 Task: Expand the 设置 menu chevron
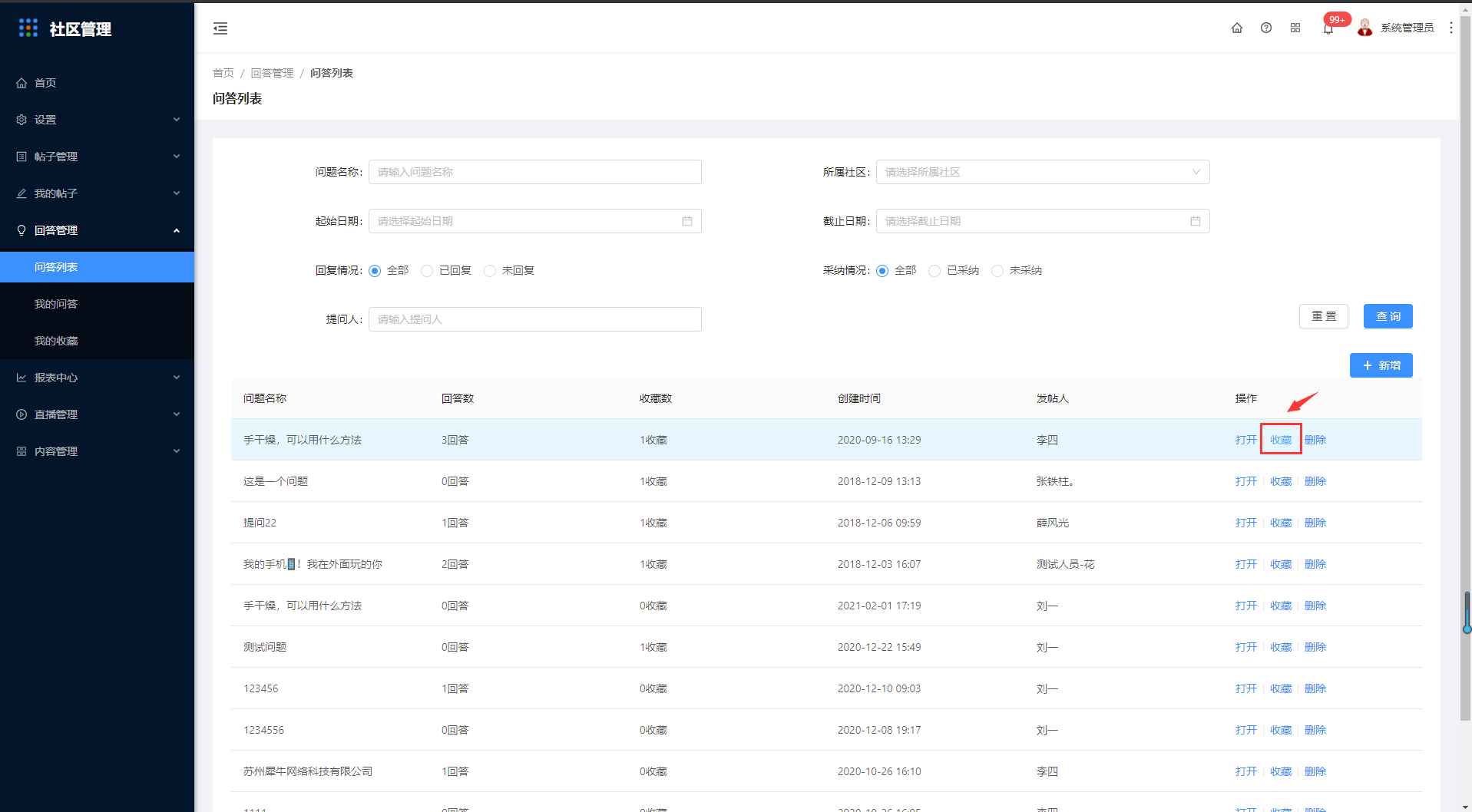coord(177,120)
